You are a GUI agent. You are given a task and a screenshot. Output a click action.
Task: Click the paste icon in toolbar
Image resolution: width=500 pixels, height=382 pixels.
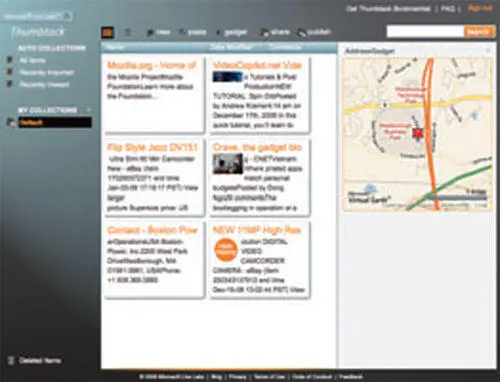pos(182,32)
